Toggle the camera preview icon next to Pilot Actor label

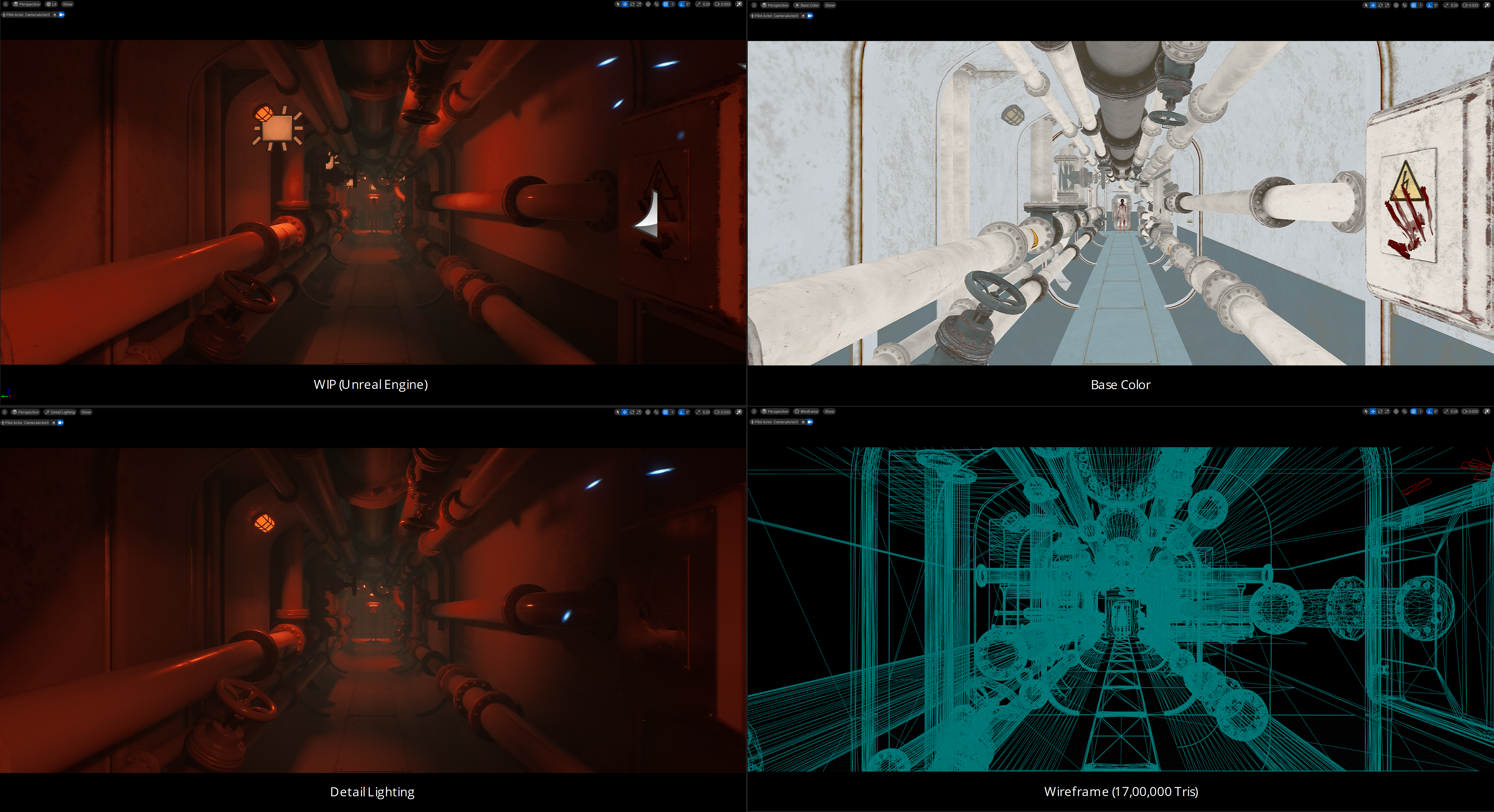pyautogui.click(x=62, y=15)
